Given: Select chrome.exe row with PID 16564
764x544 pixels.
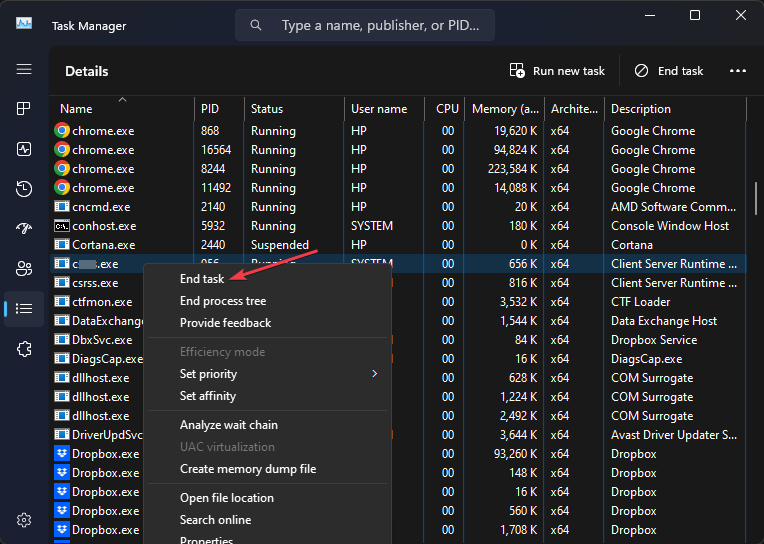Looking at the screenshot, I should 397,150.
